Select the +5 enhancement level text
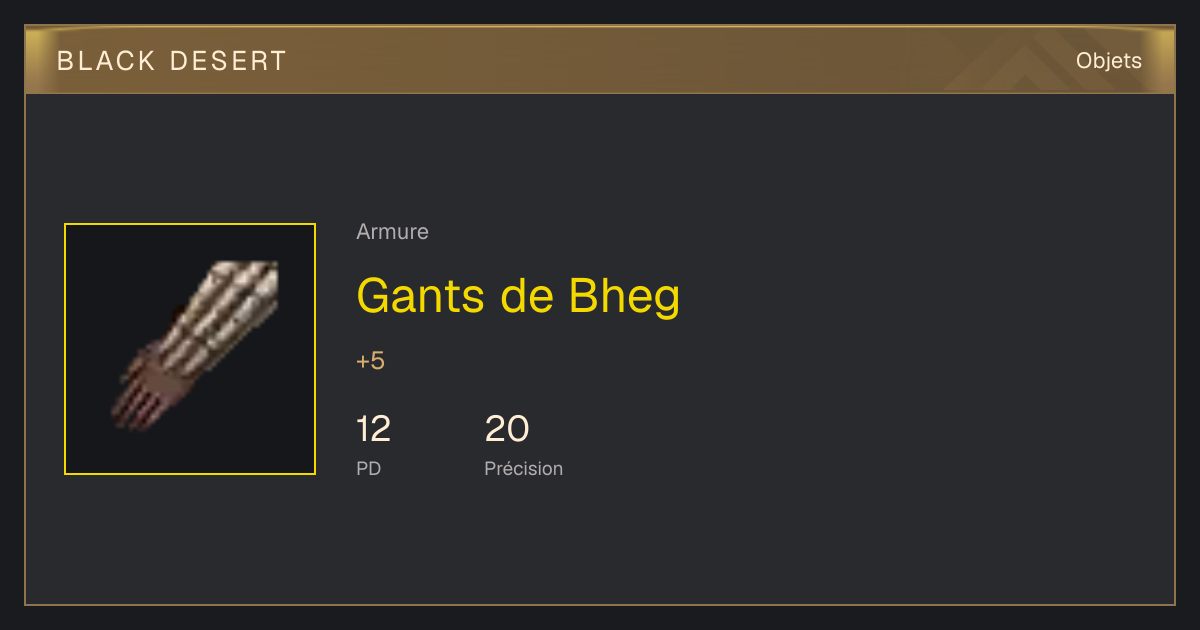This screenshot has height=630, width=1200. 370,361
